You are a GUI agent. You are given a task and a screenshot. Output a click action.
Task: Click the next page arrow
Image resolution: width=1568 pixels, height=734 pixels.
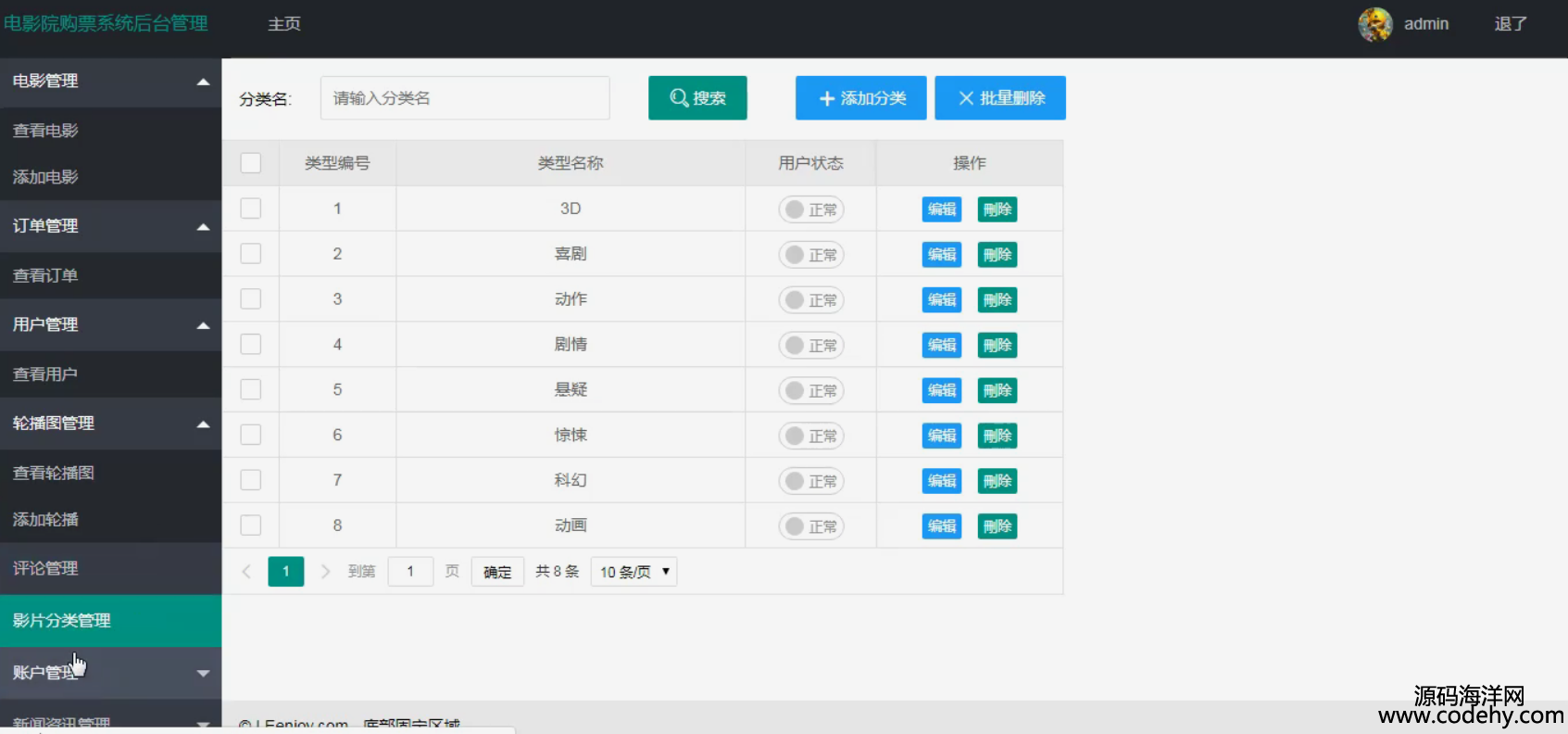[x=325, y=572]
